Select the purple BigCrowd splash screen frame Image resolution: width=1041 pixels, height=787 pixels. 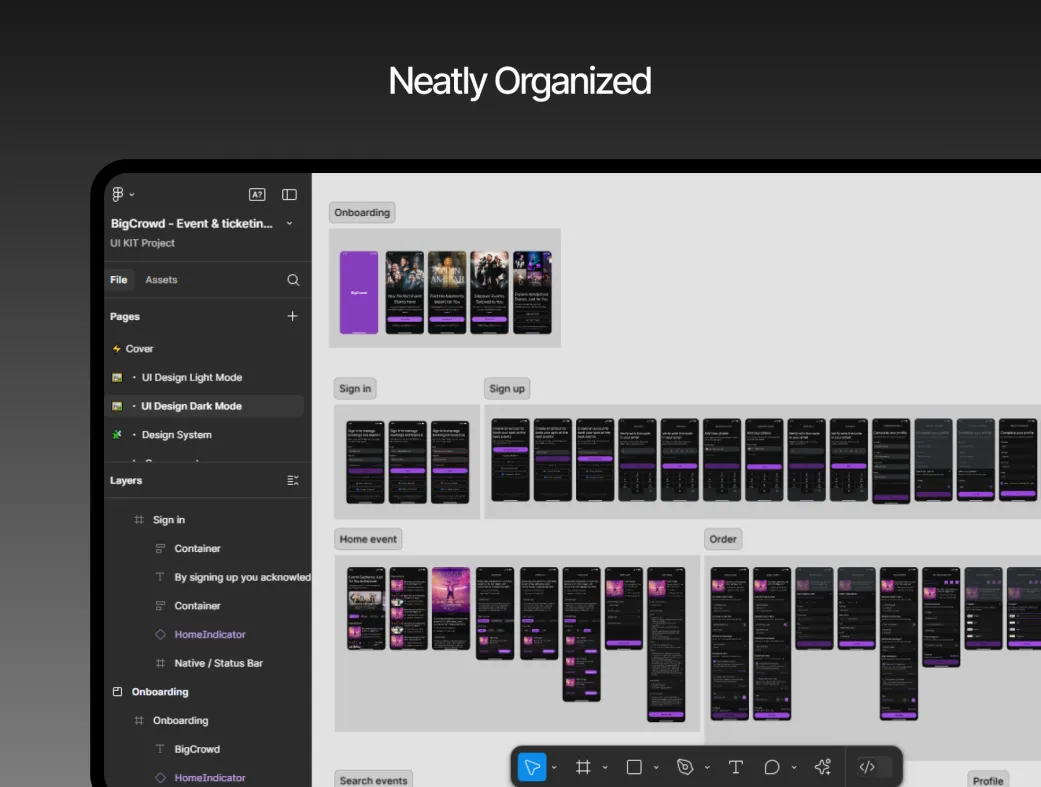[x=359, y=292]
